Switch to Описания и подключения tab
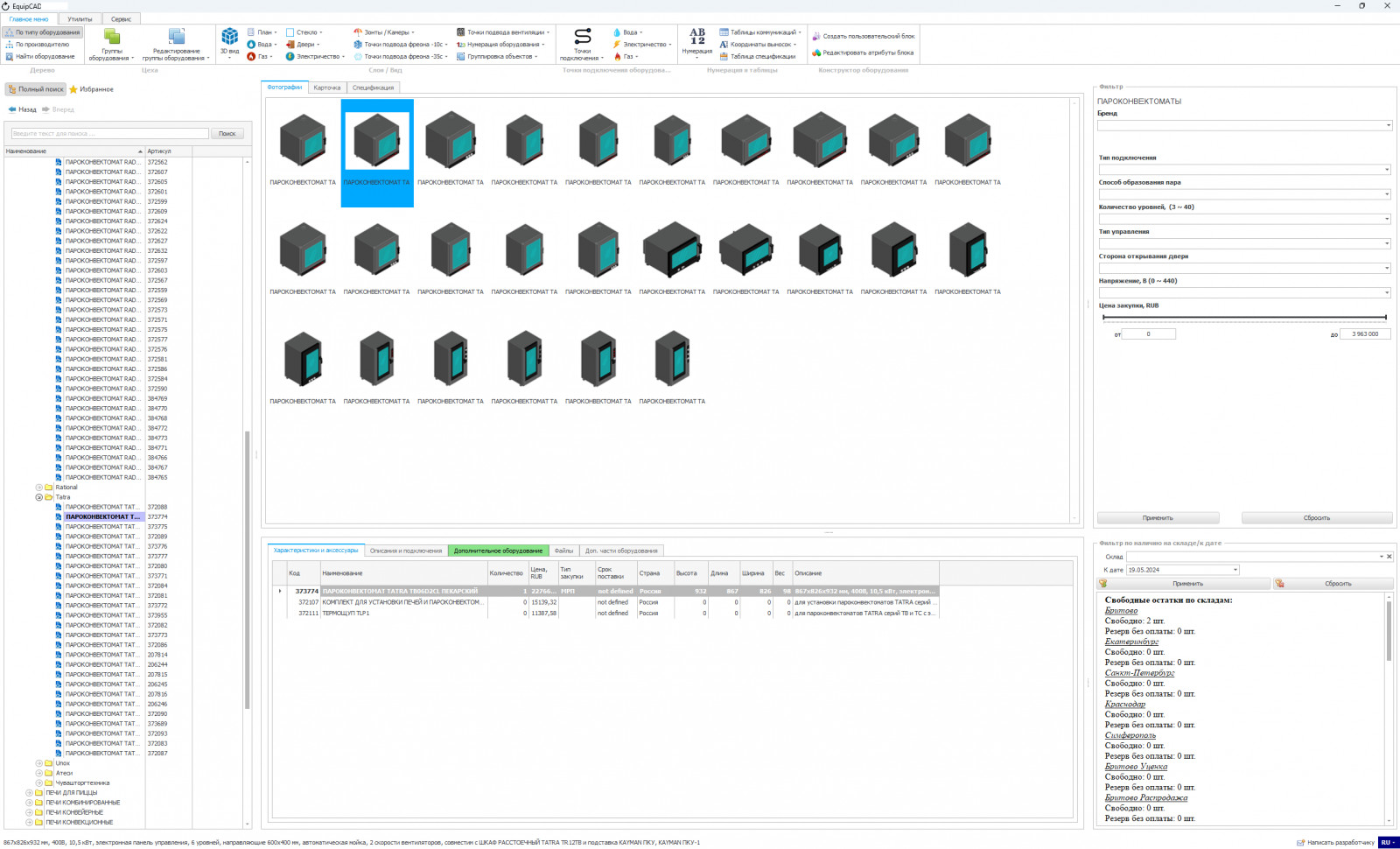This screenshot has height=849, width=1400. (406, 551)
